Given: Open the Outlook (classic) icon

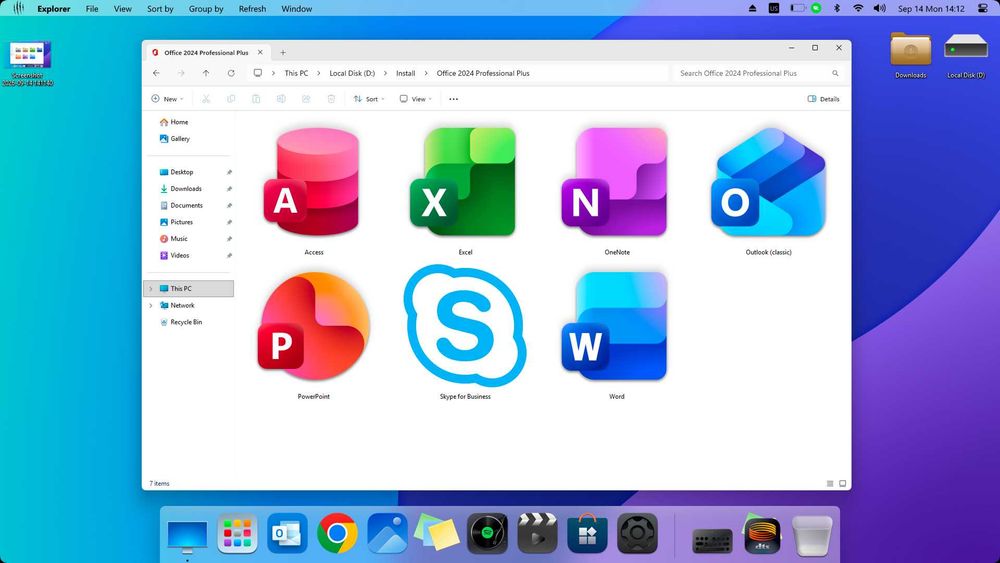Looking at the screenshot, I should (x=768, y=183).
